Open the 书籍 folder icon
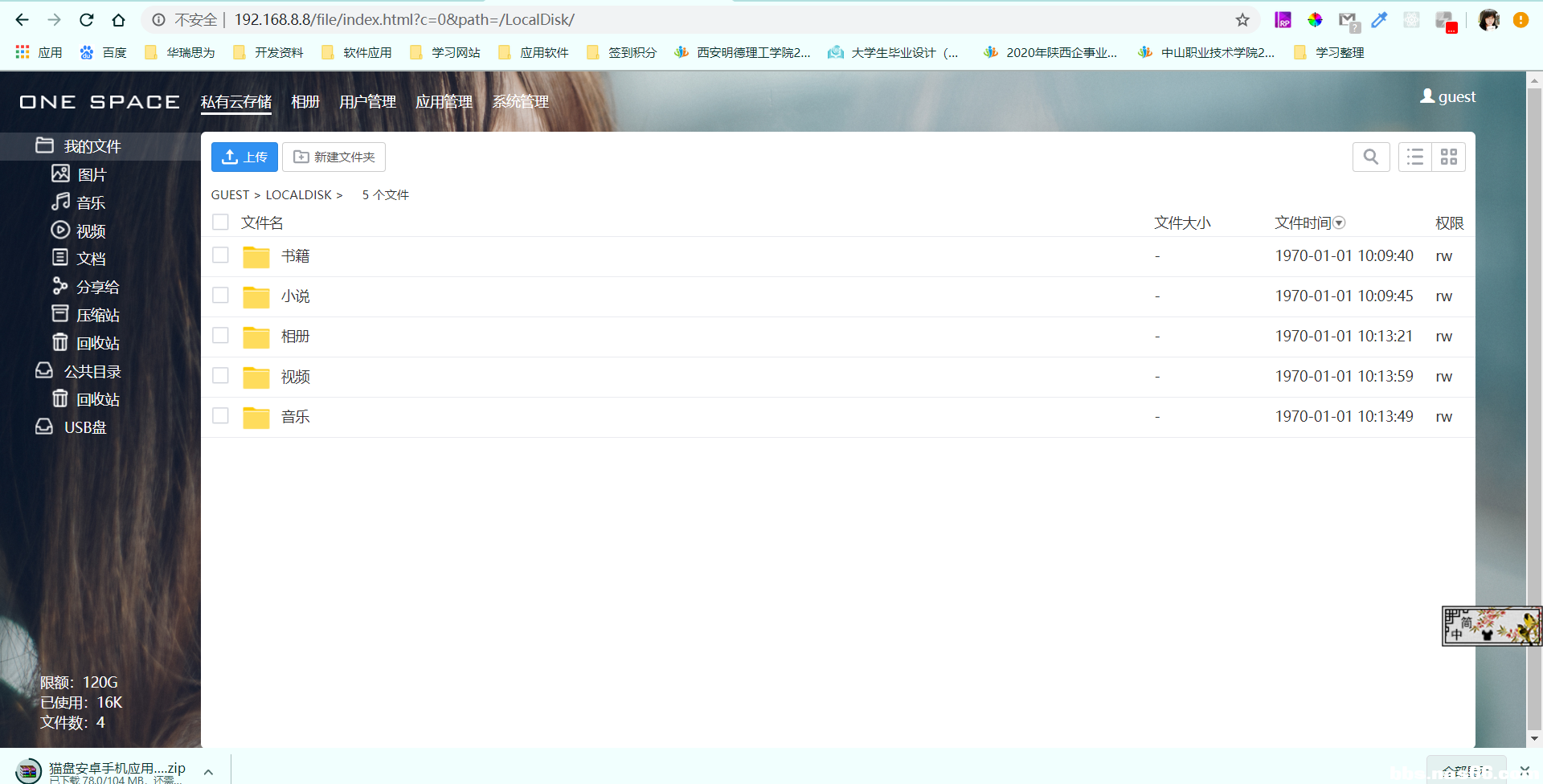Image resolution: width=1543 pixels, height=784 pixels. tap(256, 257)
